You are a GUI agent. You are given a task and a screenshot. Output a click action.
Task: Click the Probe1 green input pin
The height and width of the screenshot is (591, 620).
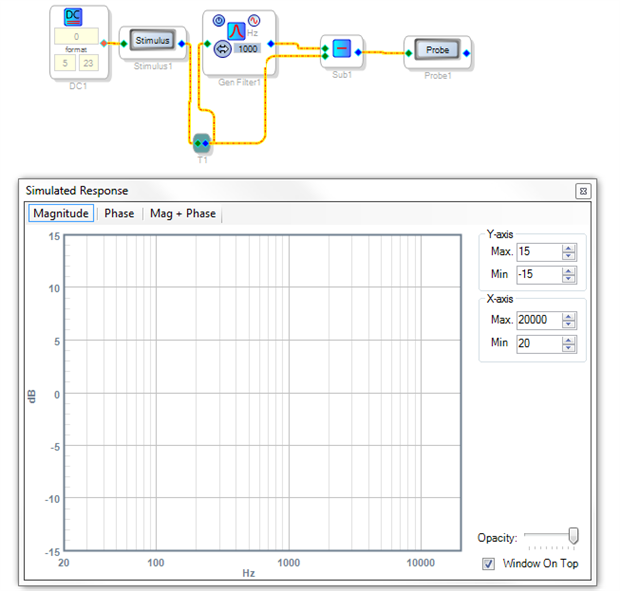pos(409,53)
